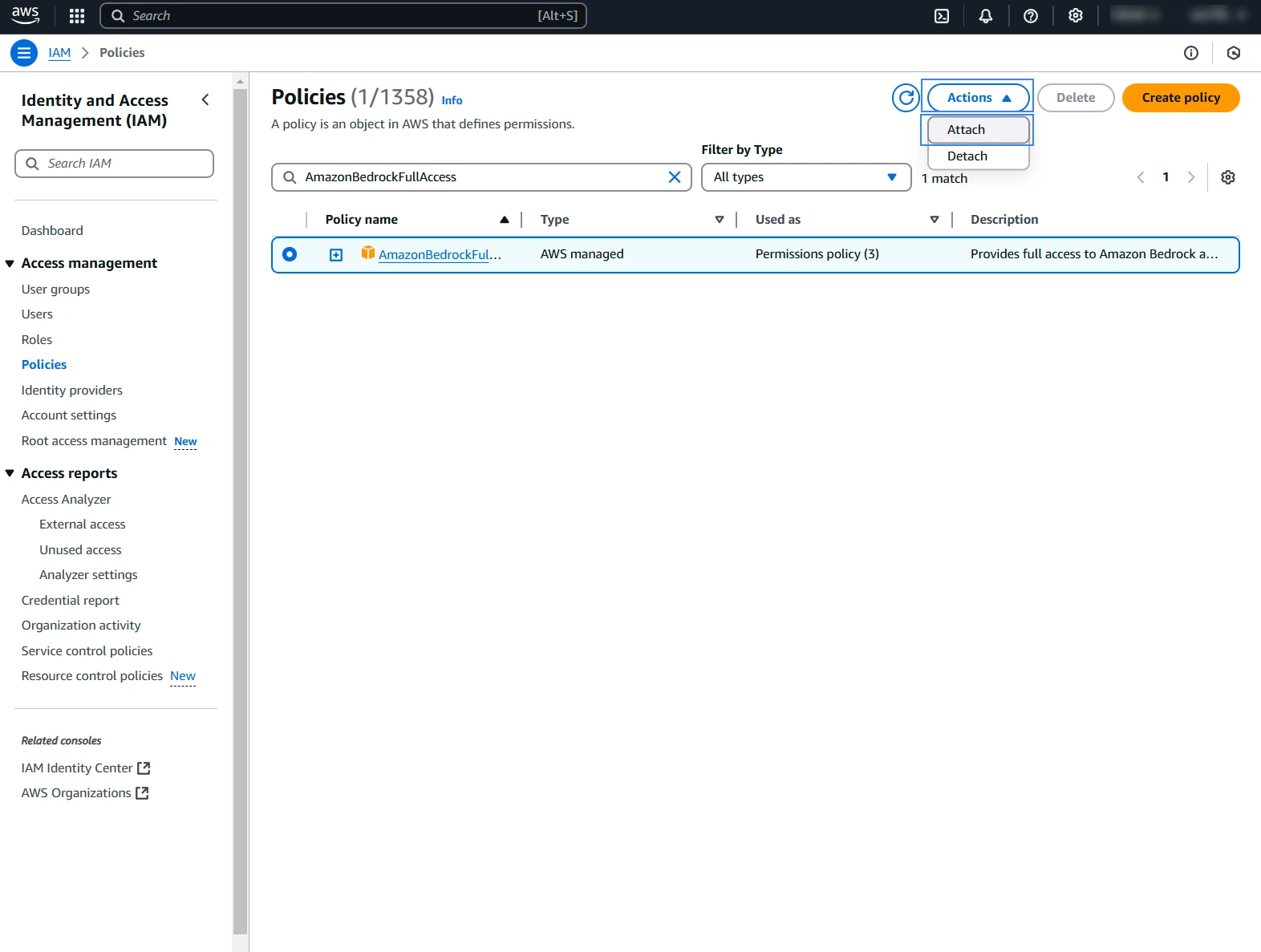The image size is (1261, 952).
Task: Collapse the Access management section
Action: click(10, 264)
